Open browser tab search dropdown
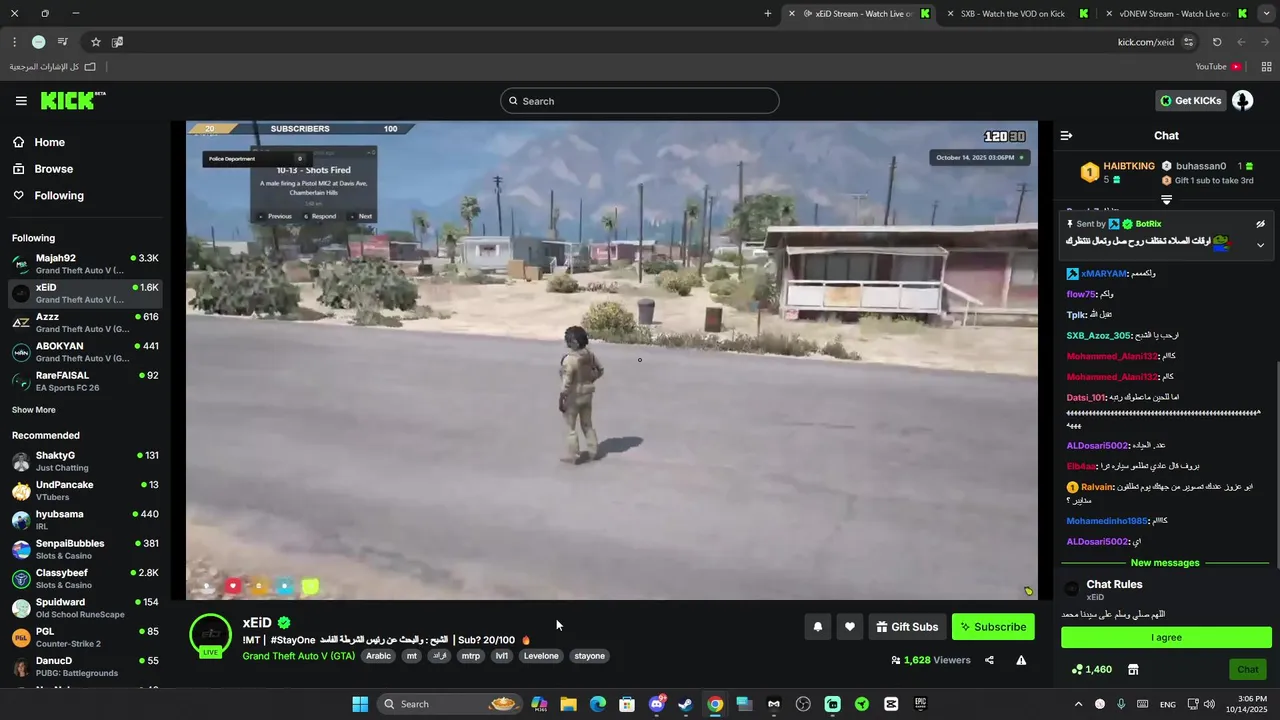 pos(1266,14)
